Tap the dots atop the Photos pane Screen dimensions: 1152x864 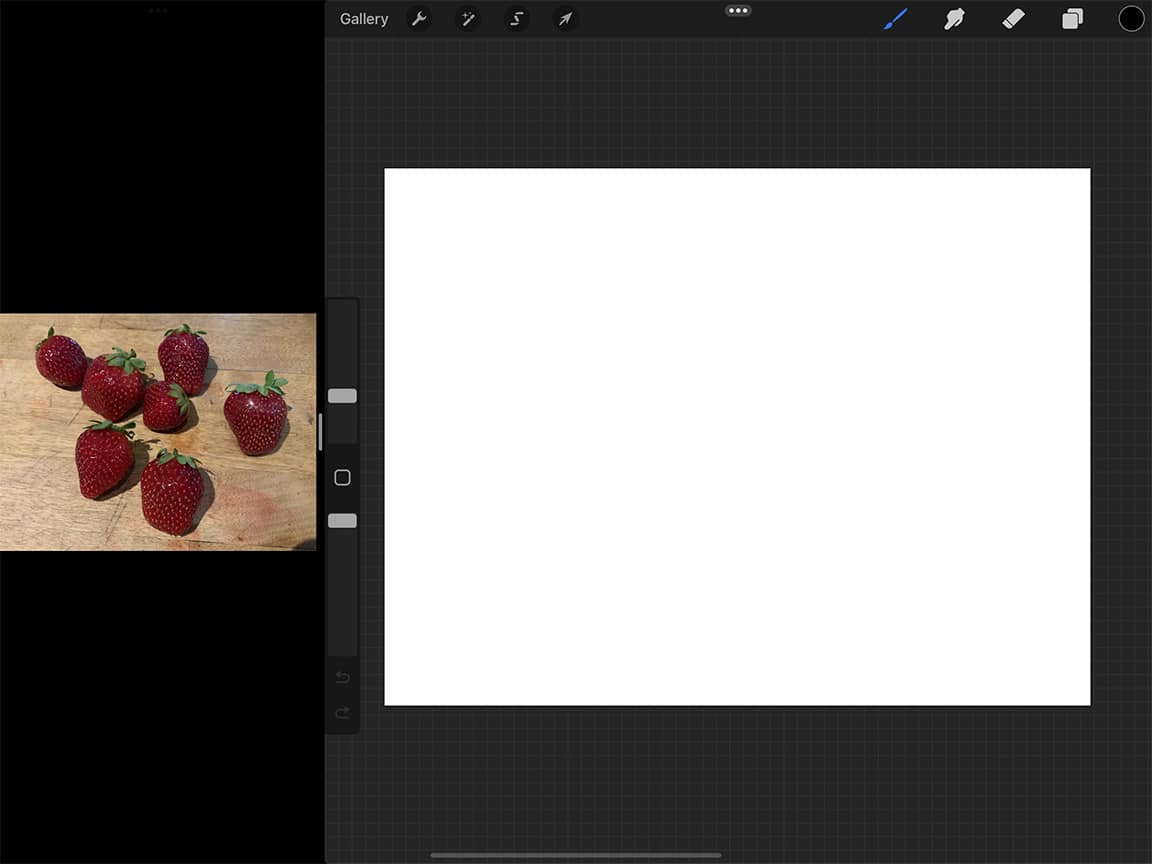click(160, 10)
